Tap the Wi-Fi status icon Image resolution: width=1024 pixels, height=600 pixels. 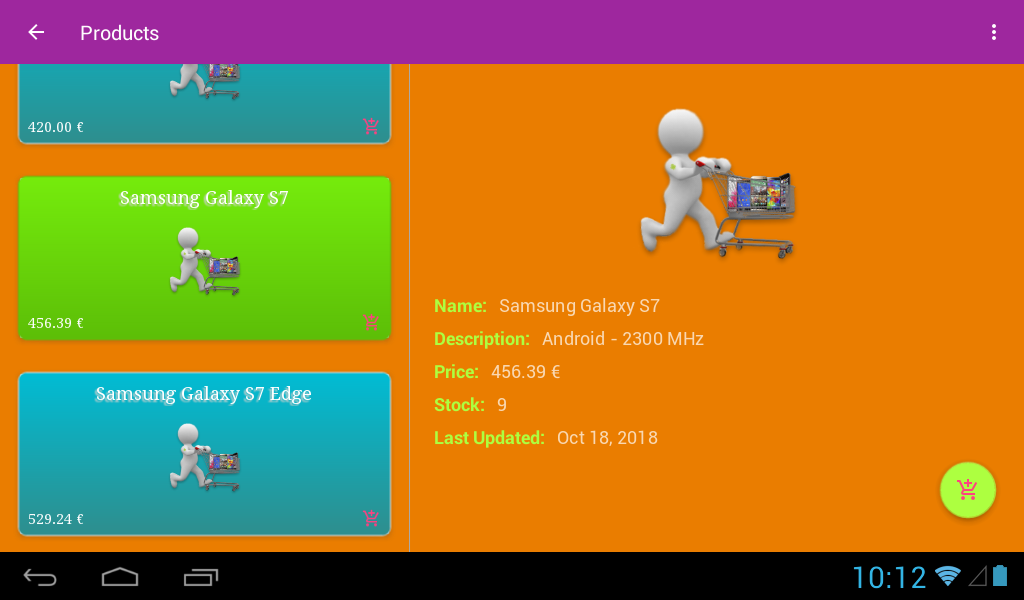[948, 576]
